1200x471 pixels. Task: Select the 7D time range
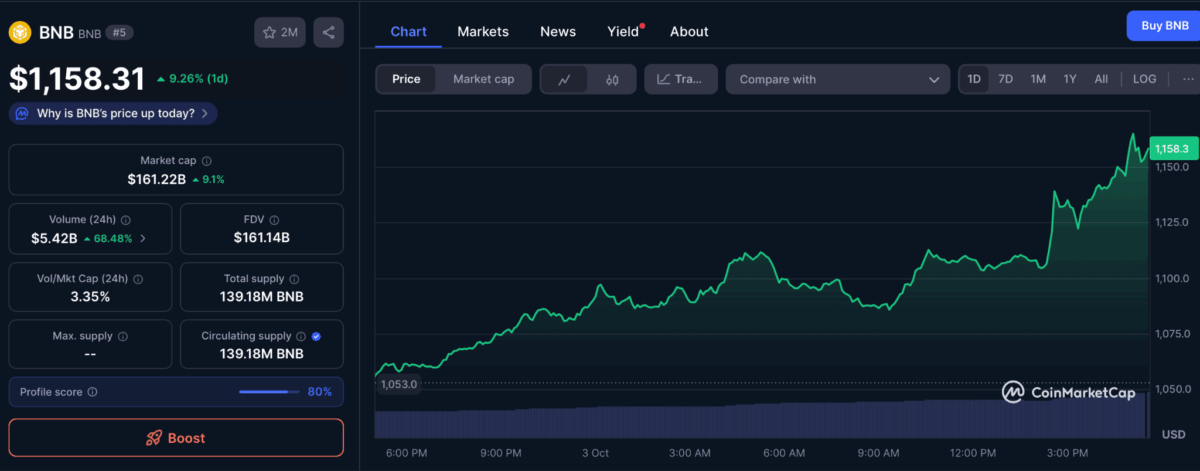pyautogui.click(x=1006, y=79)
